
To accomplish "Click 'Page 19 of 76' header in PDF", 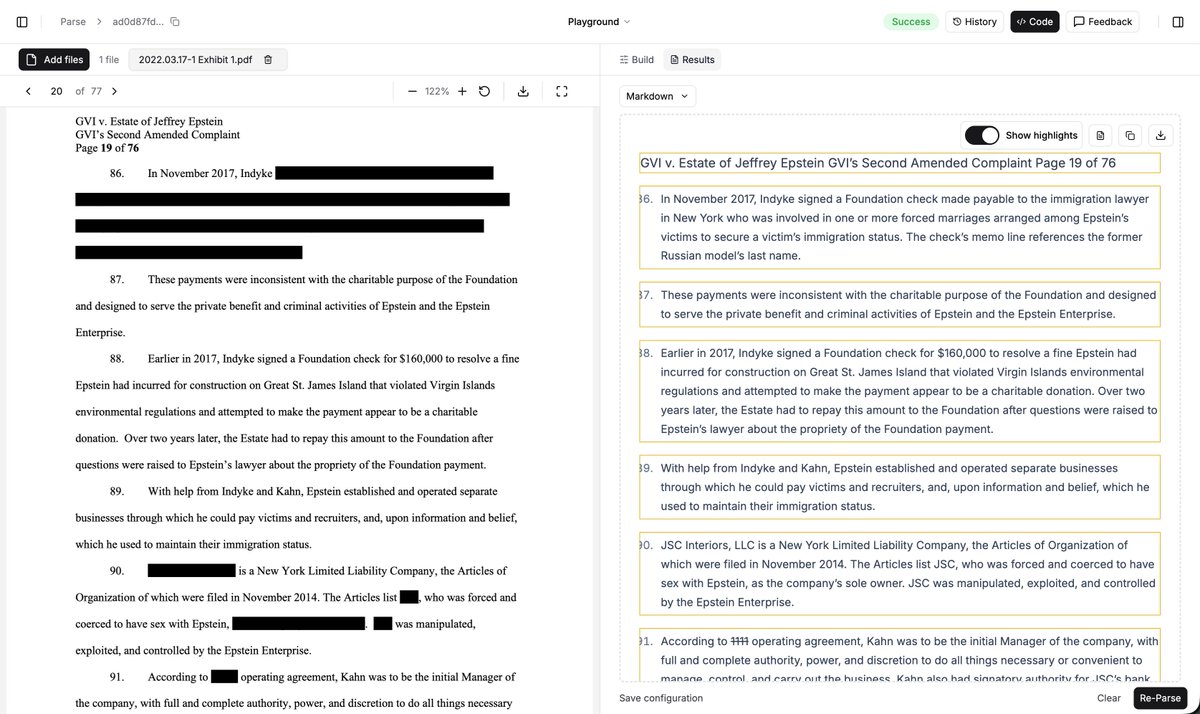I will (107, 148).
